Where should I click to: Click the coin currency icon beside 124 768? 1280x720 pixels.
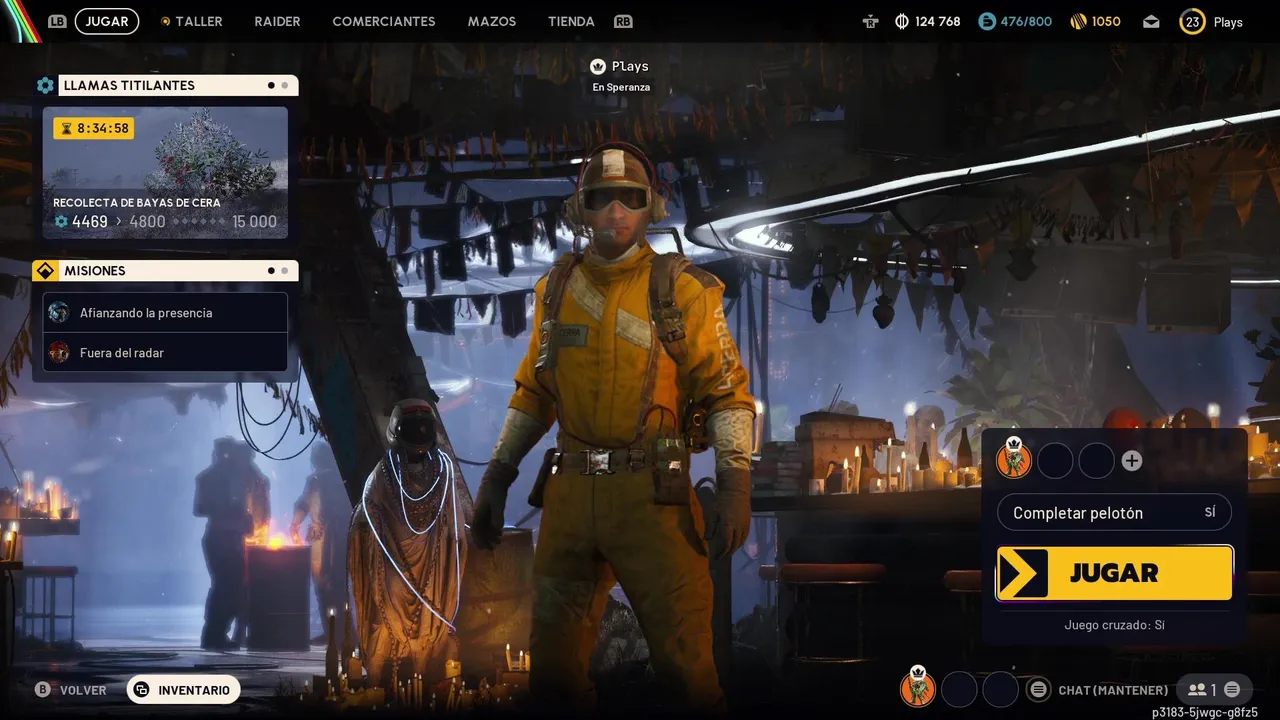coord(902,21)
